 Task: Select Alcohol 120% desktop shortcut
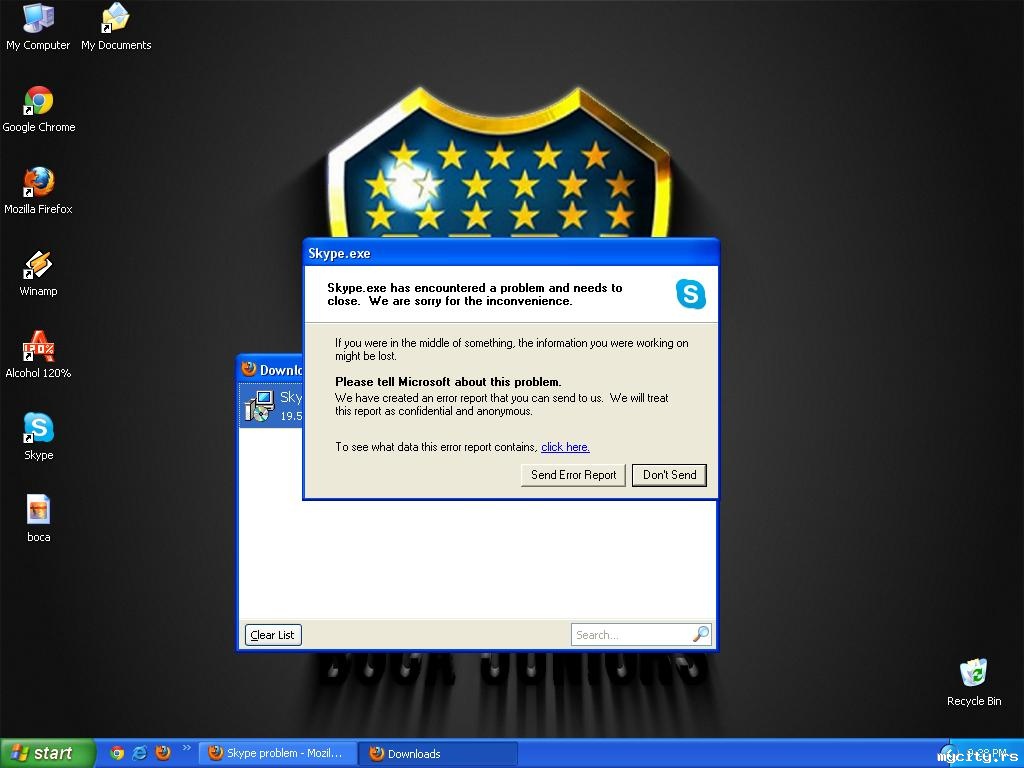point(39,355)
